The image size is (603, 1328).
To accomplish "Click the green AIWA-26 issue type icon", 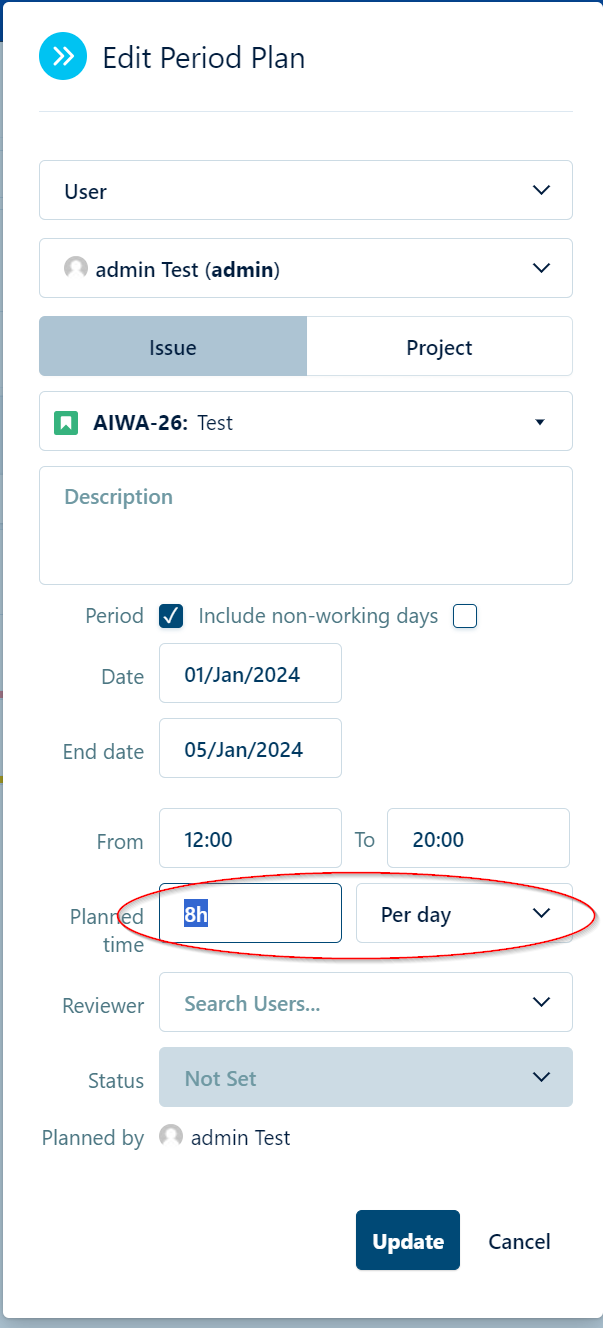I will click(x=66, y=422).
